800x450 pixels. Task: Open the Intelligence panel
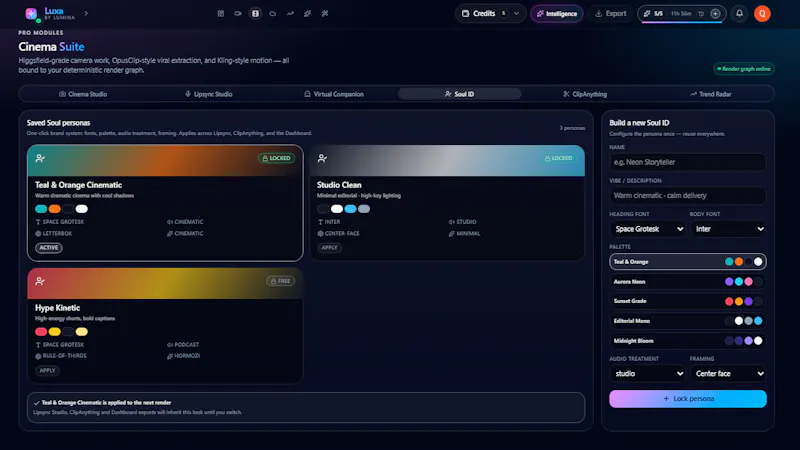pos(557,14)
